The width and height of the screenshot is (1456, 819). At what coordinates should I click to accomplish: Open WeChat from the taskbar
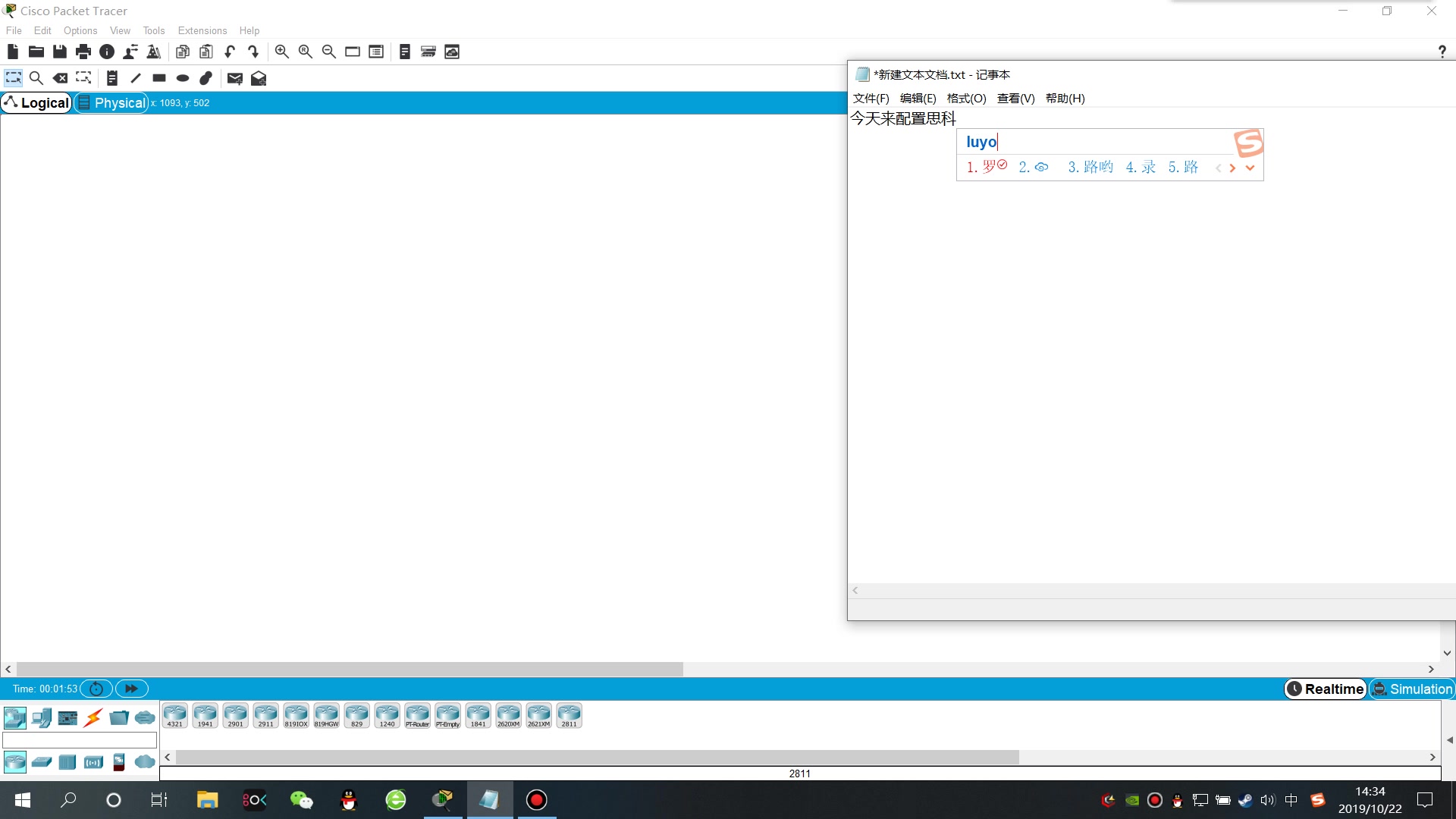click(x=301, y=800)
